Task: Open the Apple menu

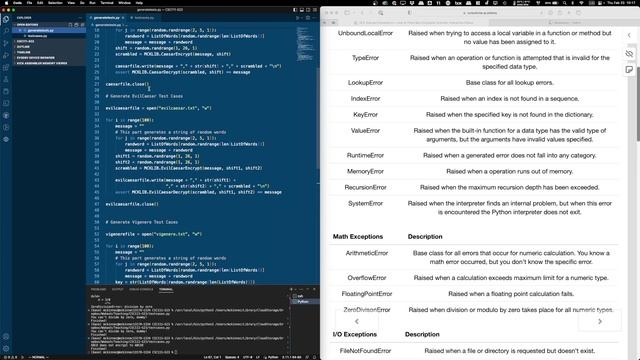Action: [x=6, y=2]
